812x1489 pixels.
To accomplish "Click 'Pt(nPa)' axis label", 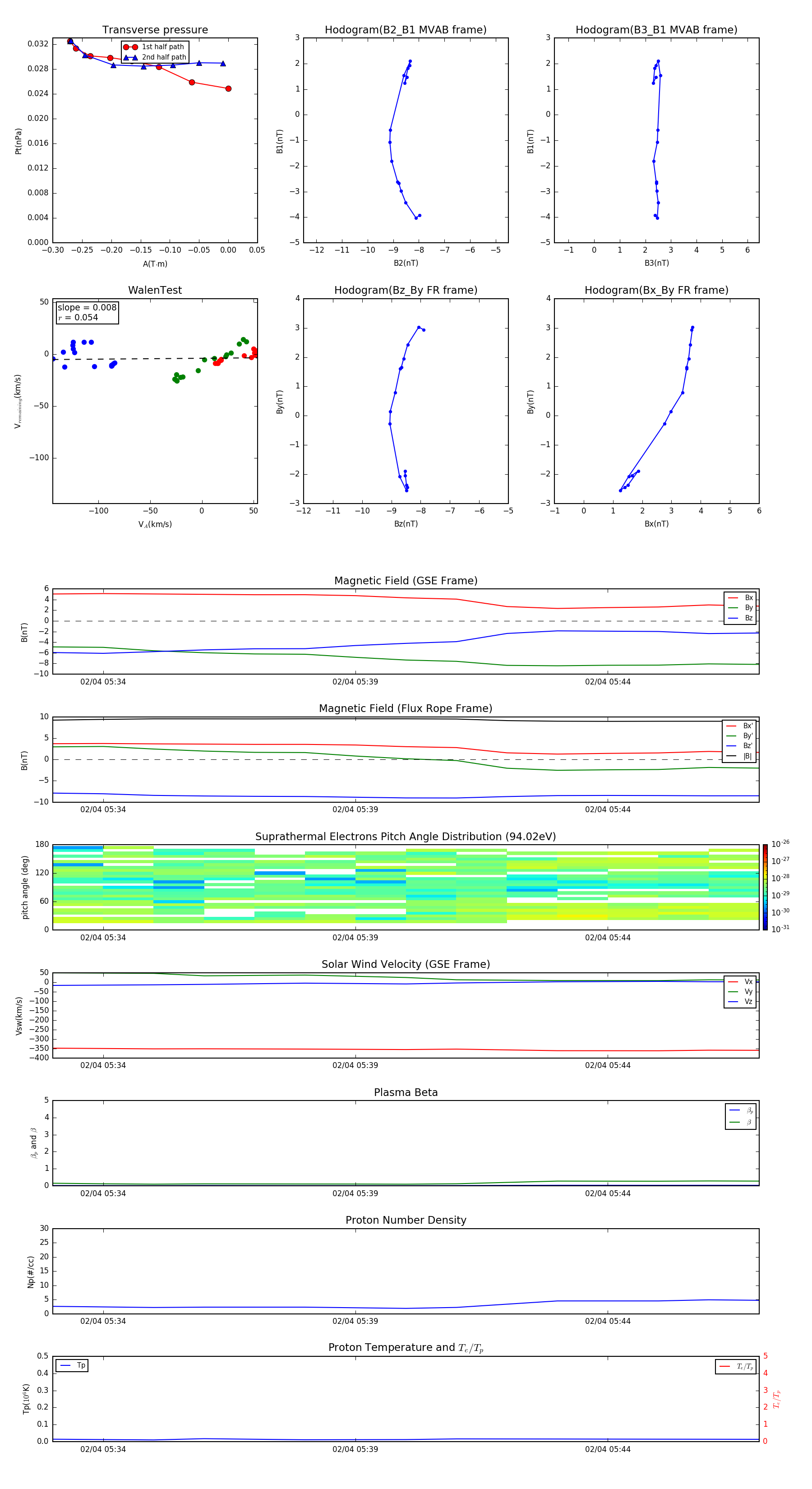I will pos(18,141).
